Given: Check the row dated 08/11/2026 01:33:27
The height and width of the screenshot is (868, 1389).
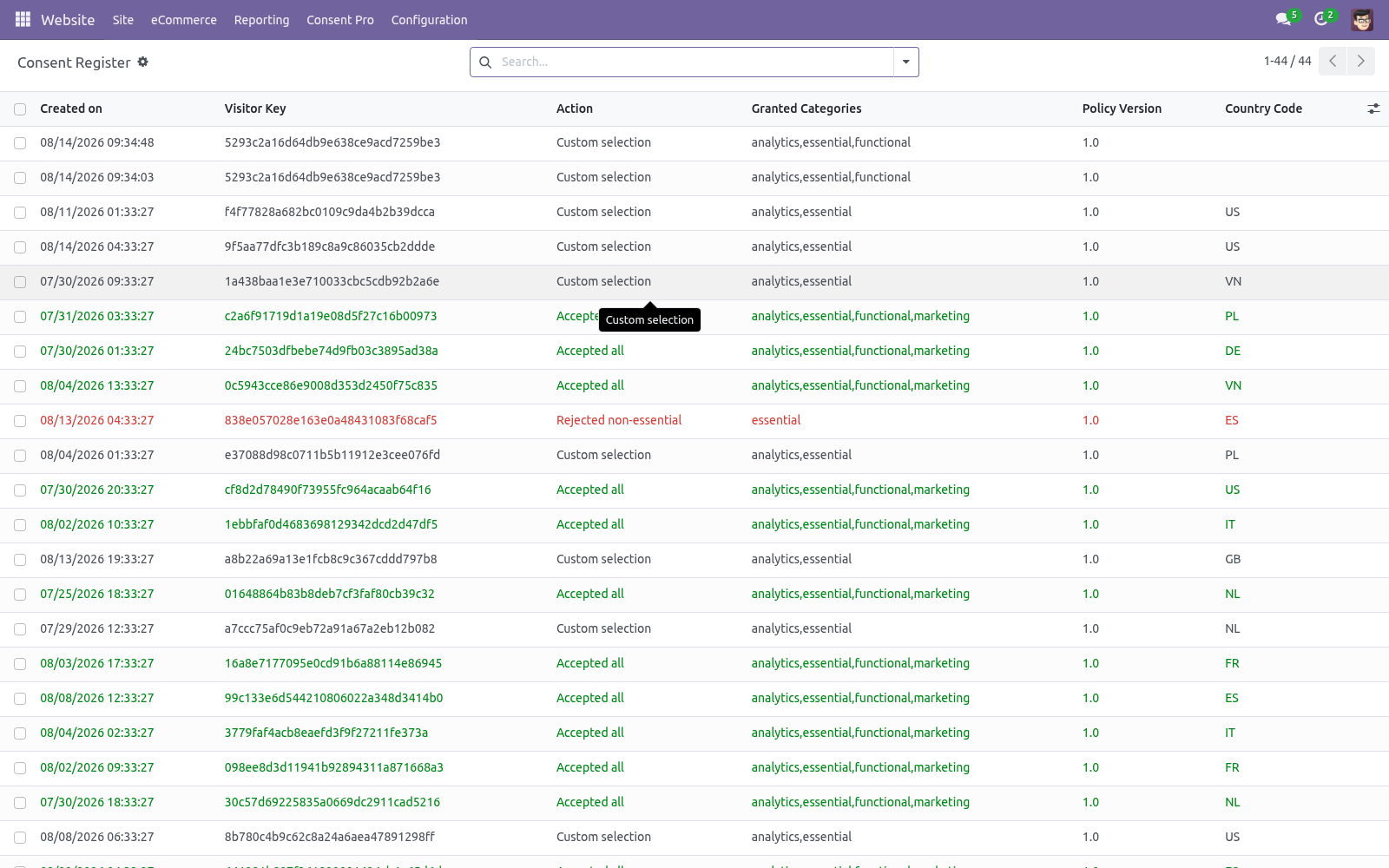Looking at the screenshot, I should coord(20,213).
